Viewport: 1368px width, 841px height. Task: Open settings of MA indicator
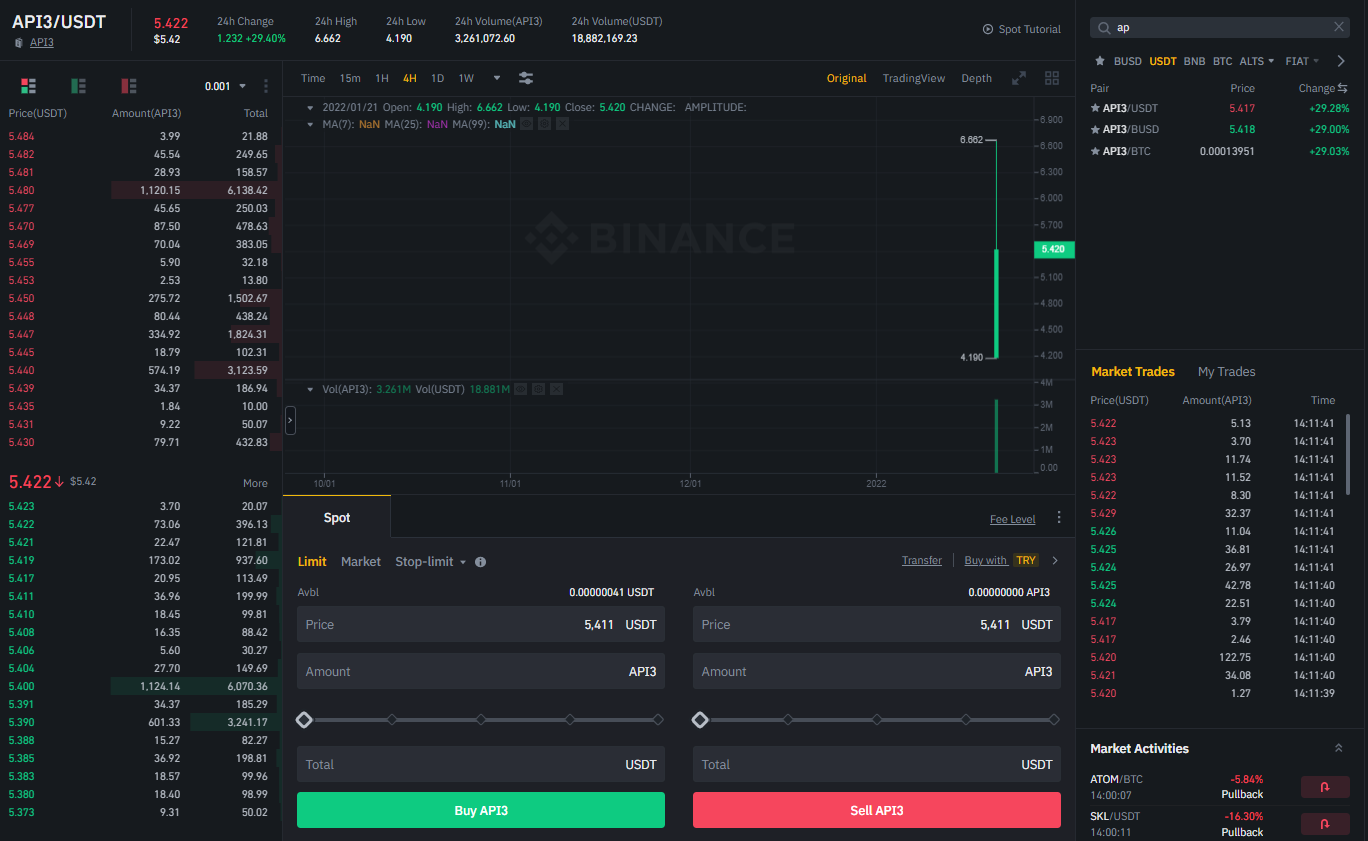[544, 124]
